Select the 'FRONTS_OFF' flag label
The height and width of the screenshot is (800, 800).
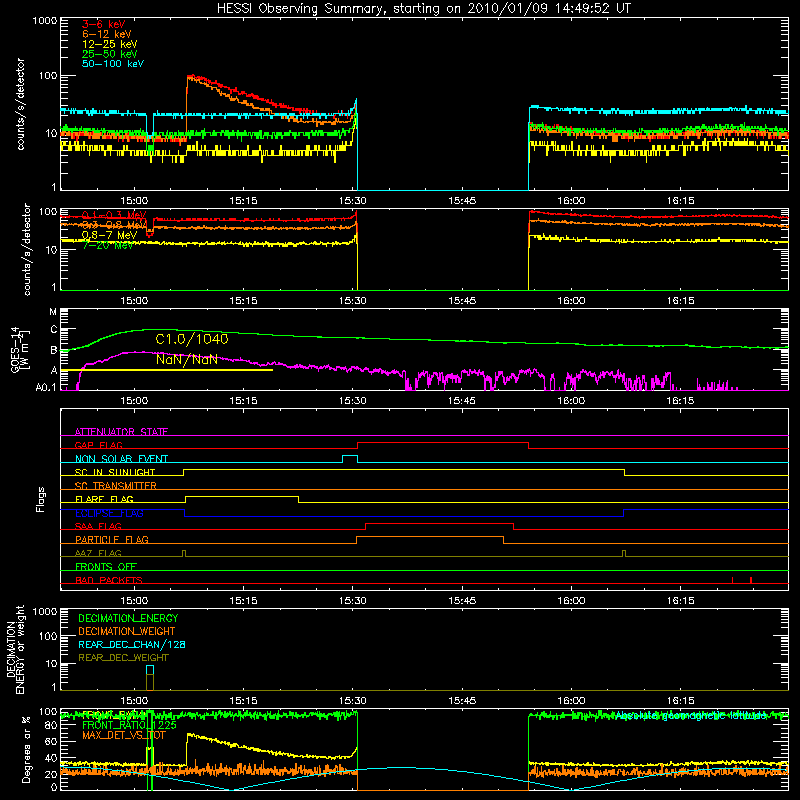[106, 566]
